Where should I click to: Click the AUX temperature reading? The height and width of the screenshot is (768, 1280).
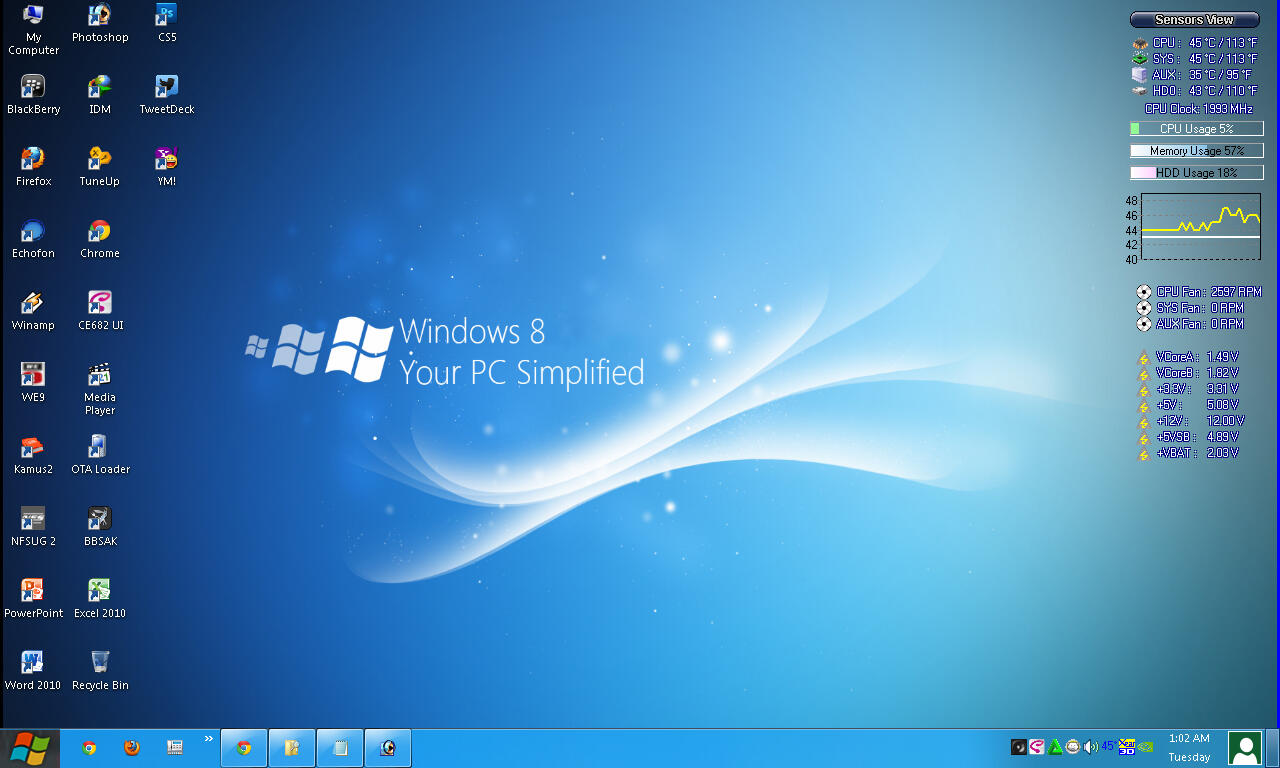1192,75
